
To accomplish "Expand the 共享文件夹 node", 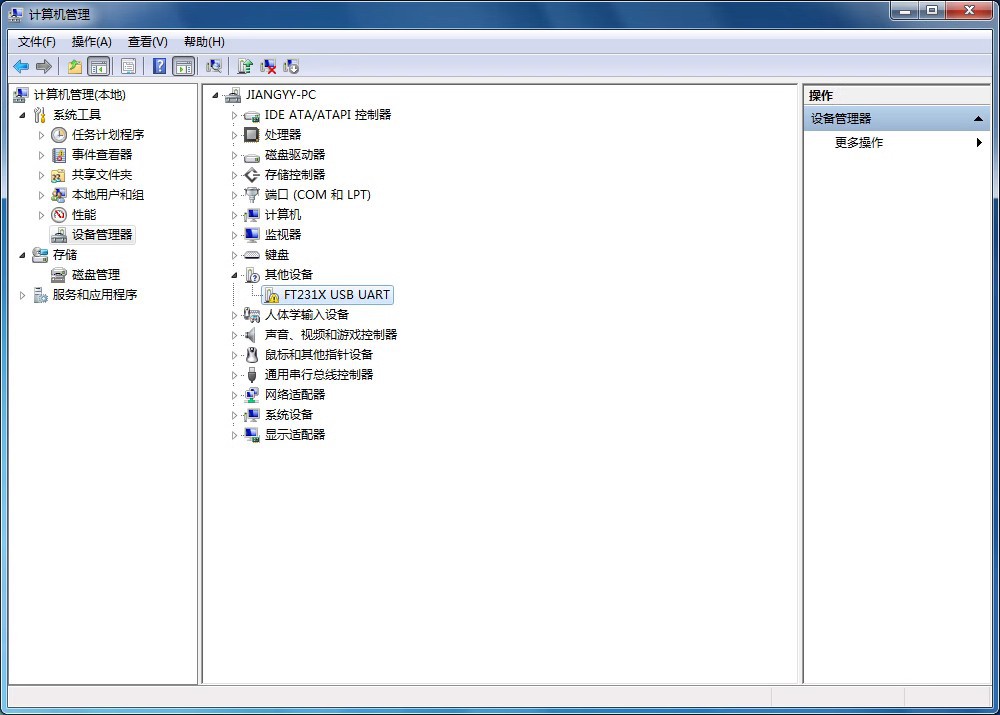I will (41, 175).
